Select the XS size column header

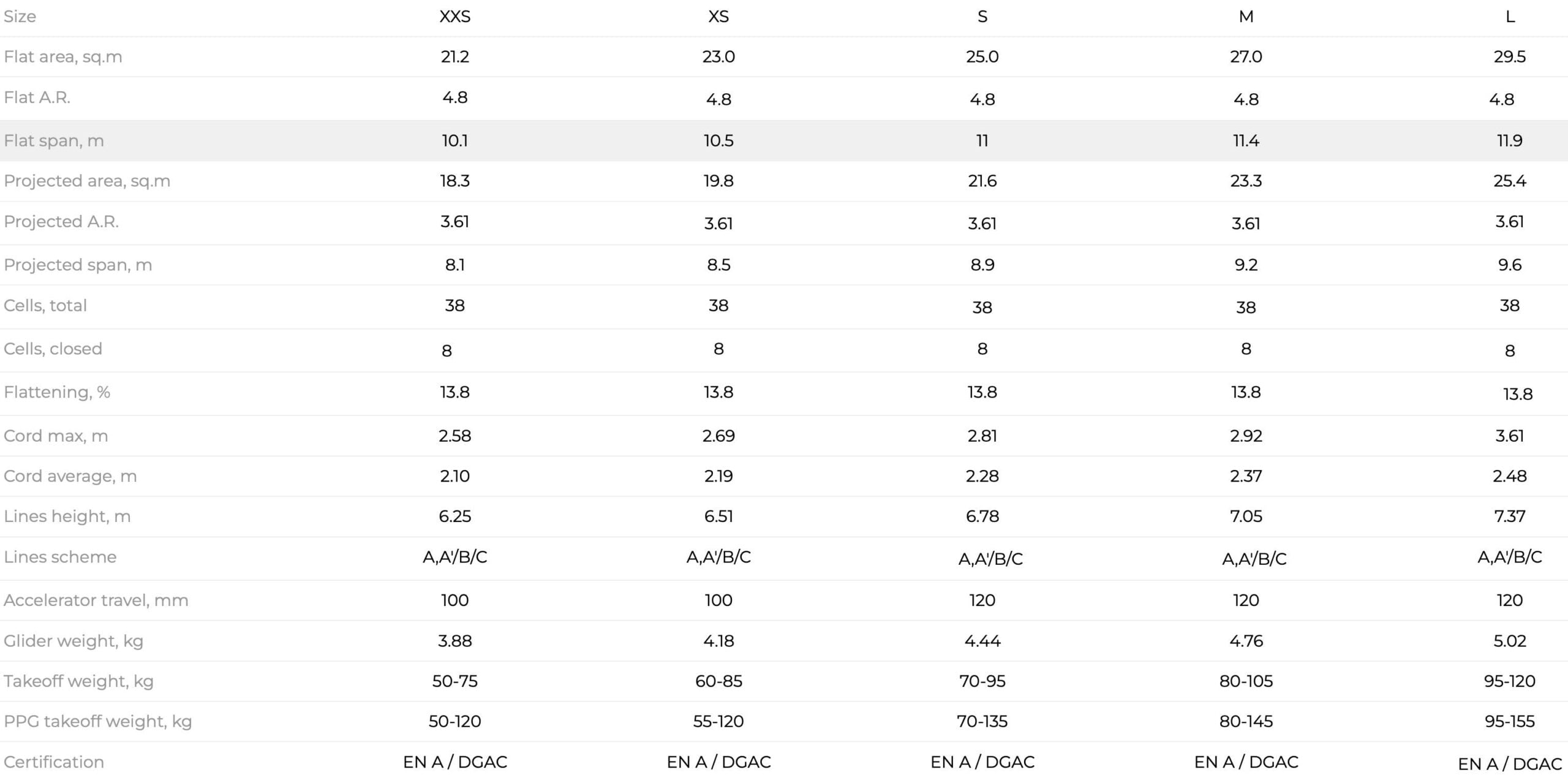[x=718, y=17]
